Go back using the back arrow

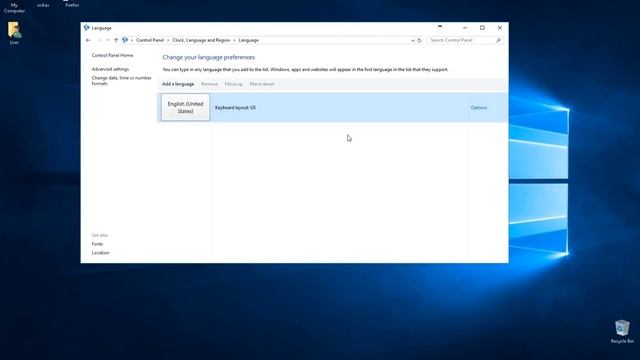point(88,40)
